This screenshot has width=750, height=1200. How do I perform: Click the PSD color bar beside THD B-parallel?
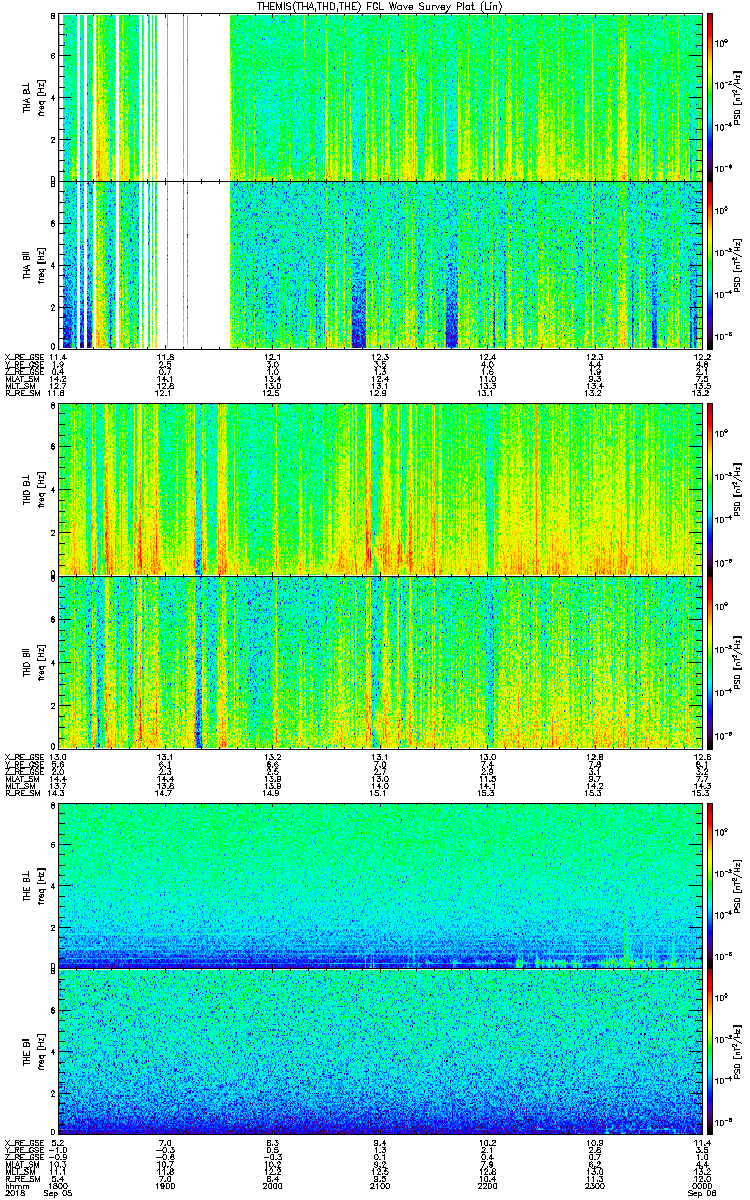(x=711, y=662)
